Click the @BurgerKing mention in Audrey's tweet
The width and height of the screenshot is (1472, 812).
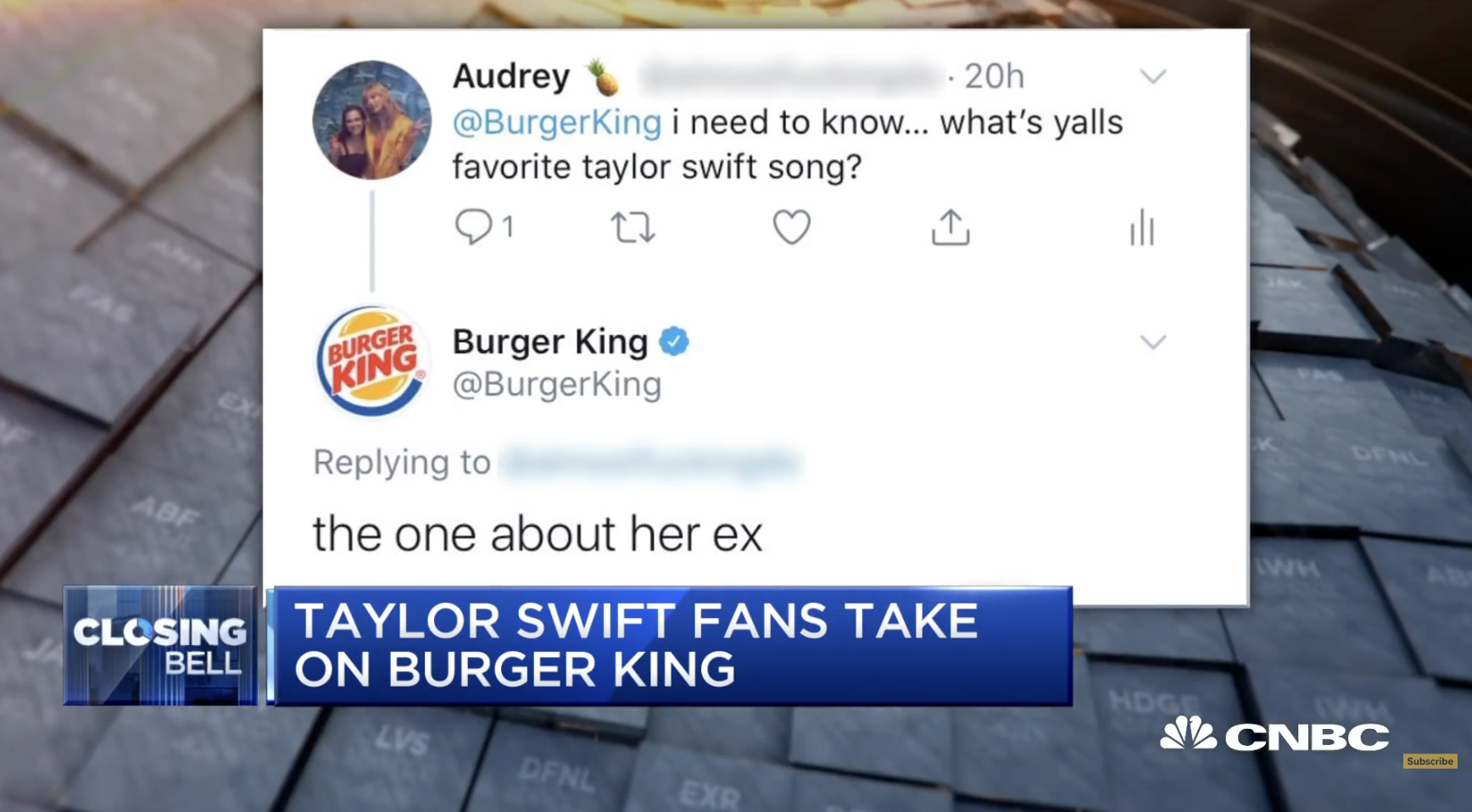coord(557,122)
